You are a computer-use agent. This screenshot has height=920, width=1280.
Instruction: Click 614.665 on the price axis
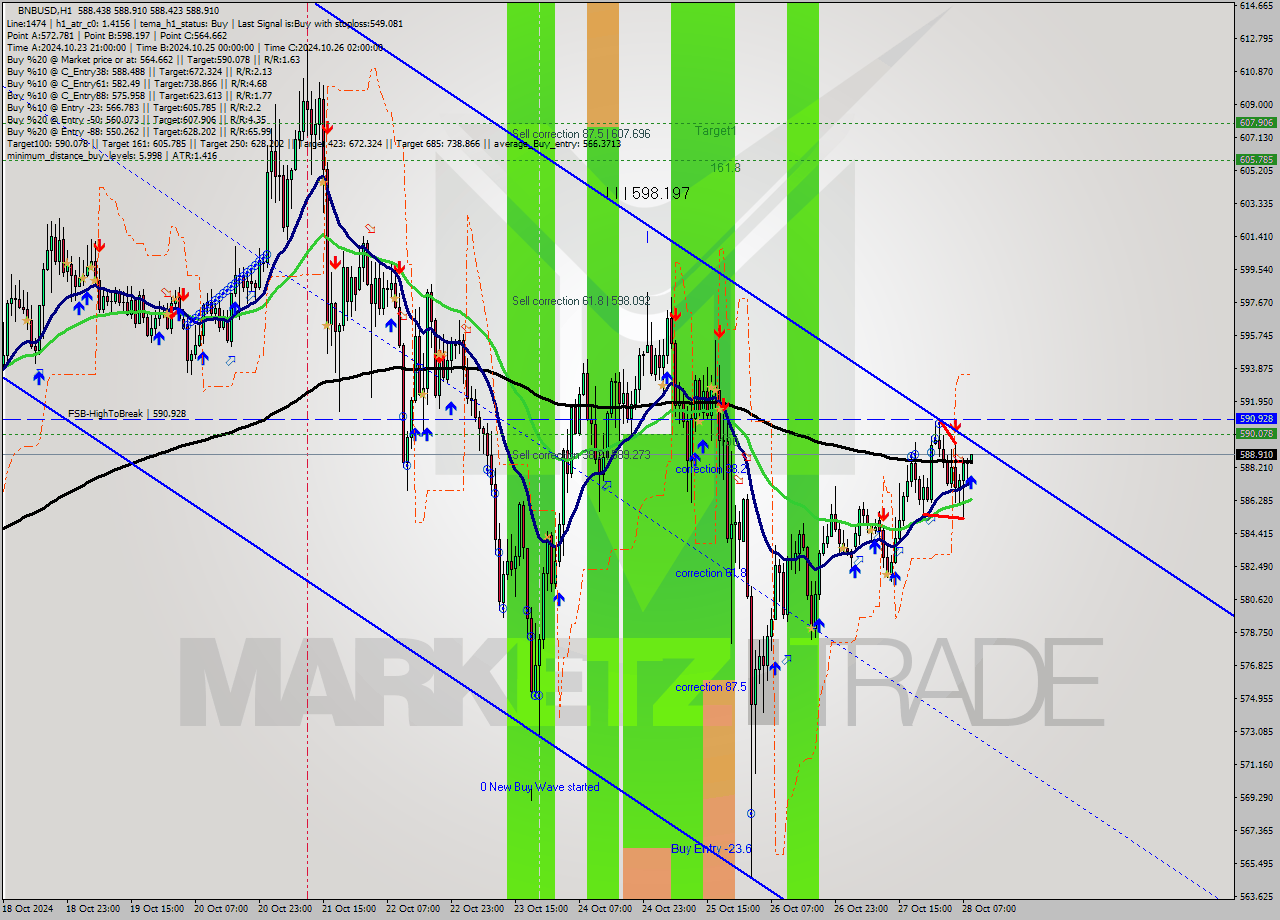click(x=1256, y=6)
